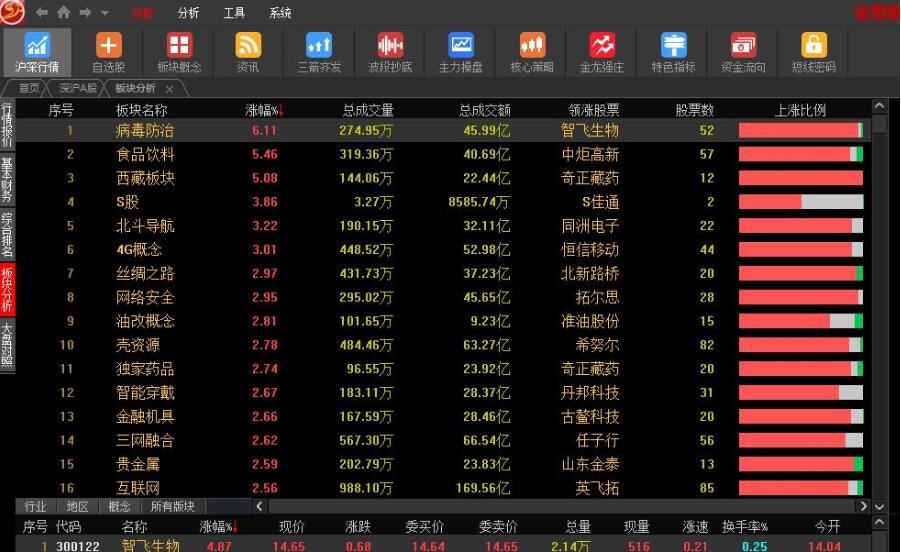
Task: Click the 智能穿戴 rising ratio bar
Action: (800, 392)
